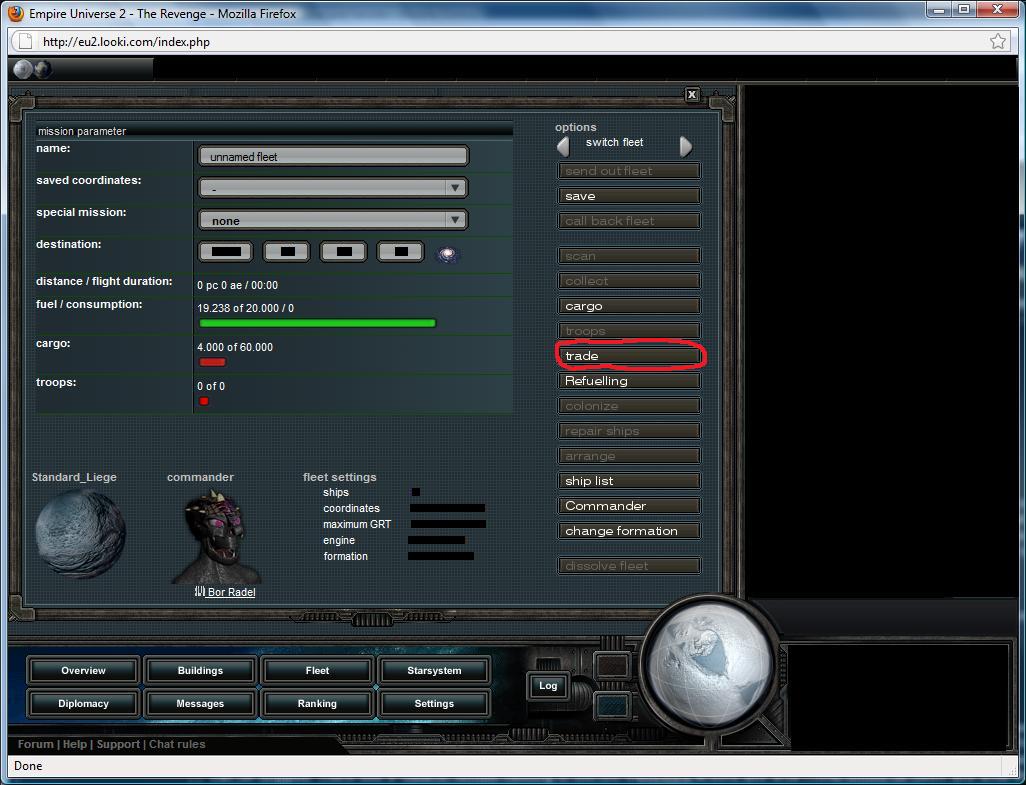Image resolution: width=1026 pixels, height=785 pixels.
Task: Click the '0 pc 0 ae / 00:00' text
Action: pos(238,285)
